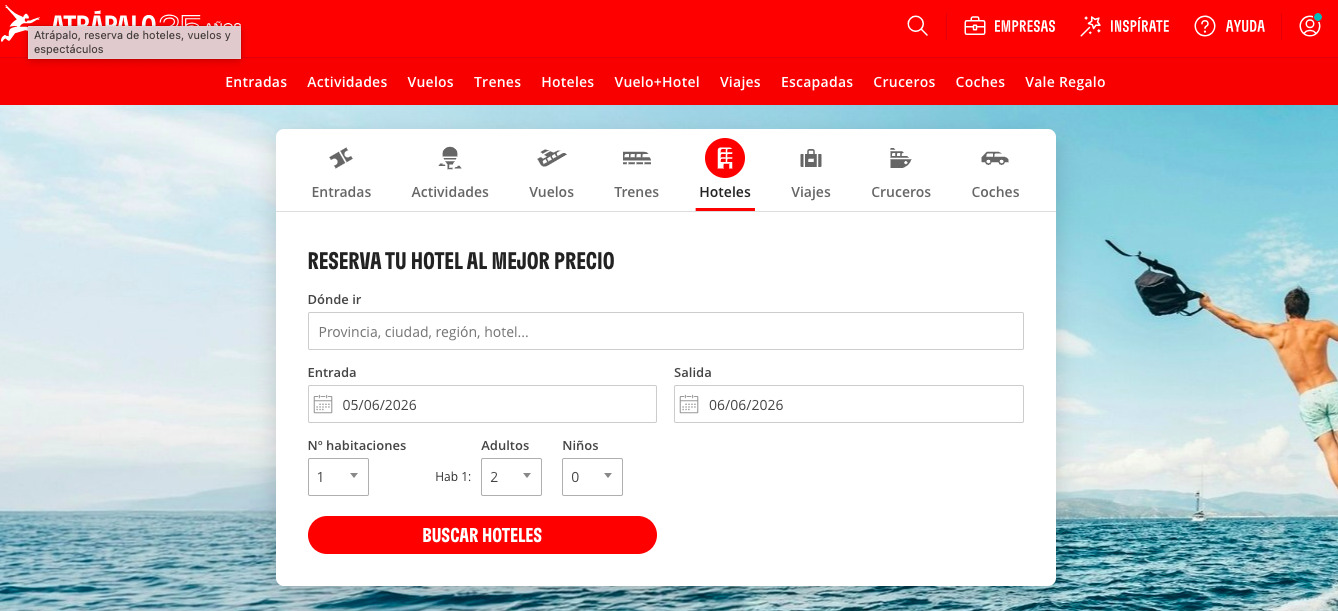Click the Salida calendar icon
Image resolution: width=1338 pixels, height=611 pixels.
click(x=689, y=404)
